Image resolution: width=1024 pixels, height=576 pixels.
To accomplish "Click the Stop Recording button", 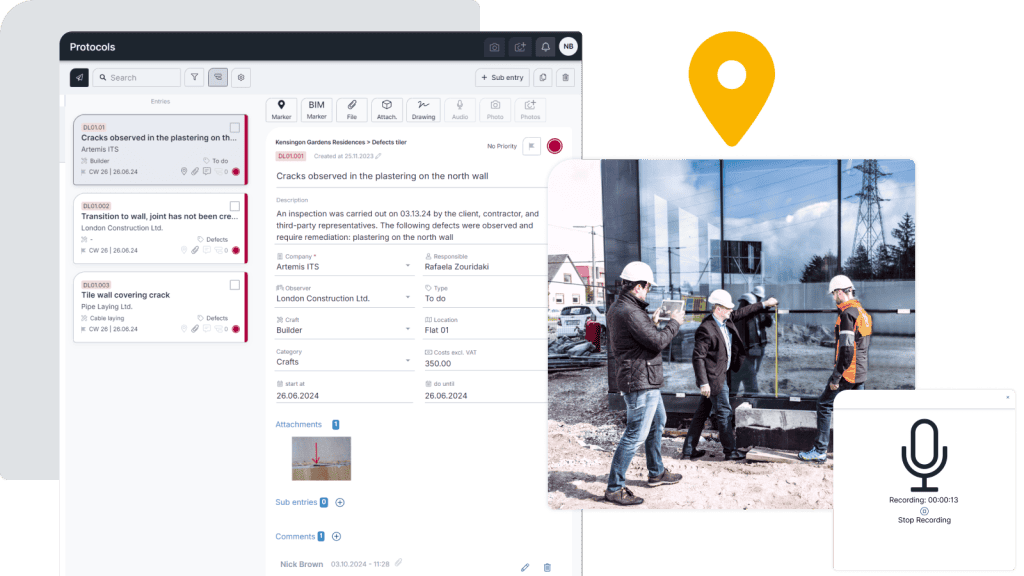I will 923,520.
